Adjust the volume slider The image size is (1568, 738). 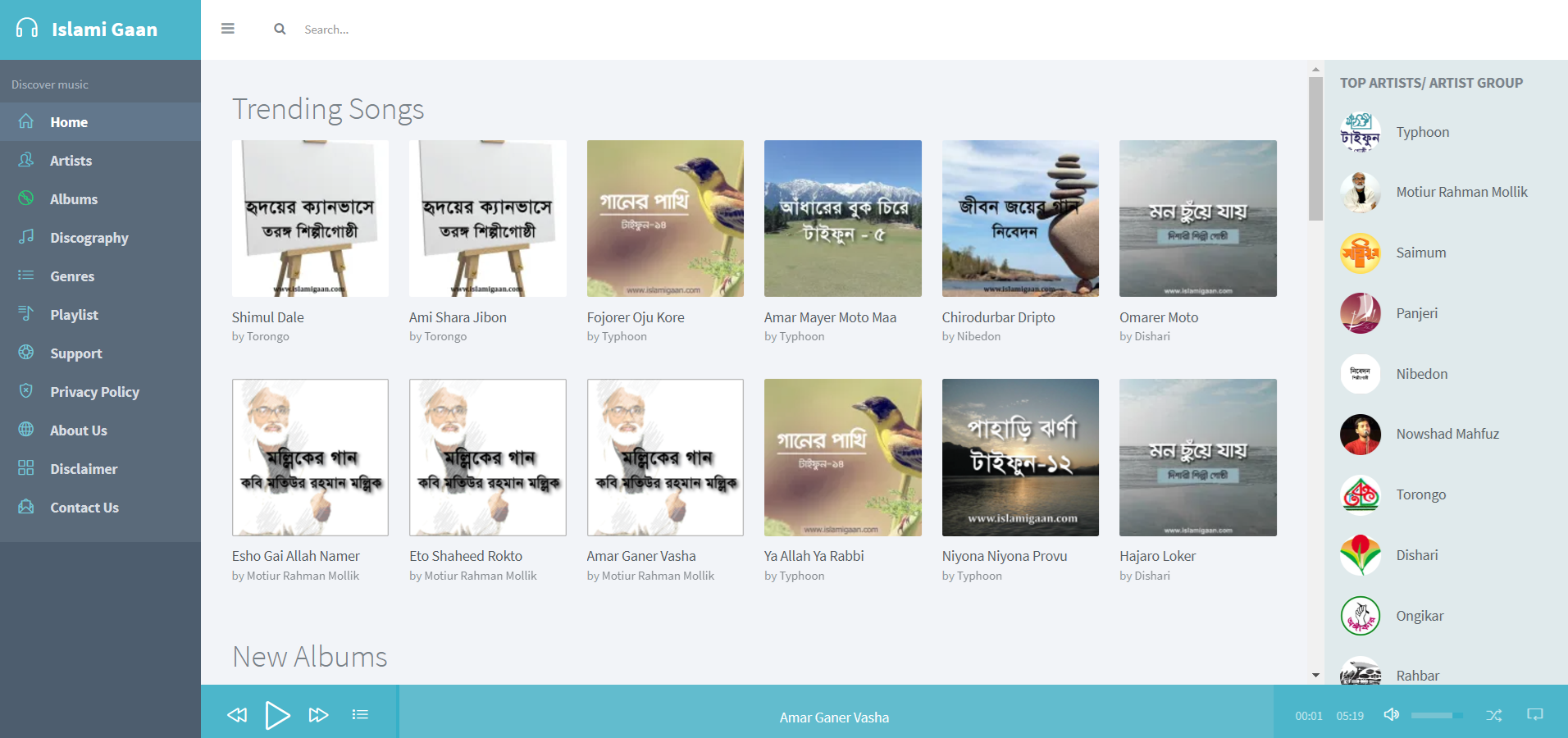(x=1436, y=715)
